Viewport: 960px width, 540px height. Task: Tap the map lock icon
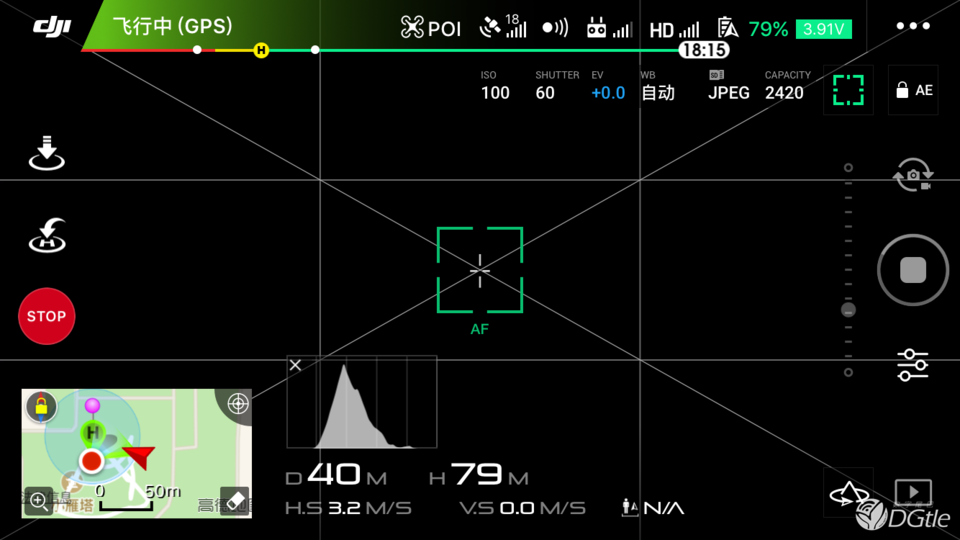tap(41, 405)
